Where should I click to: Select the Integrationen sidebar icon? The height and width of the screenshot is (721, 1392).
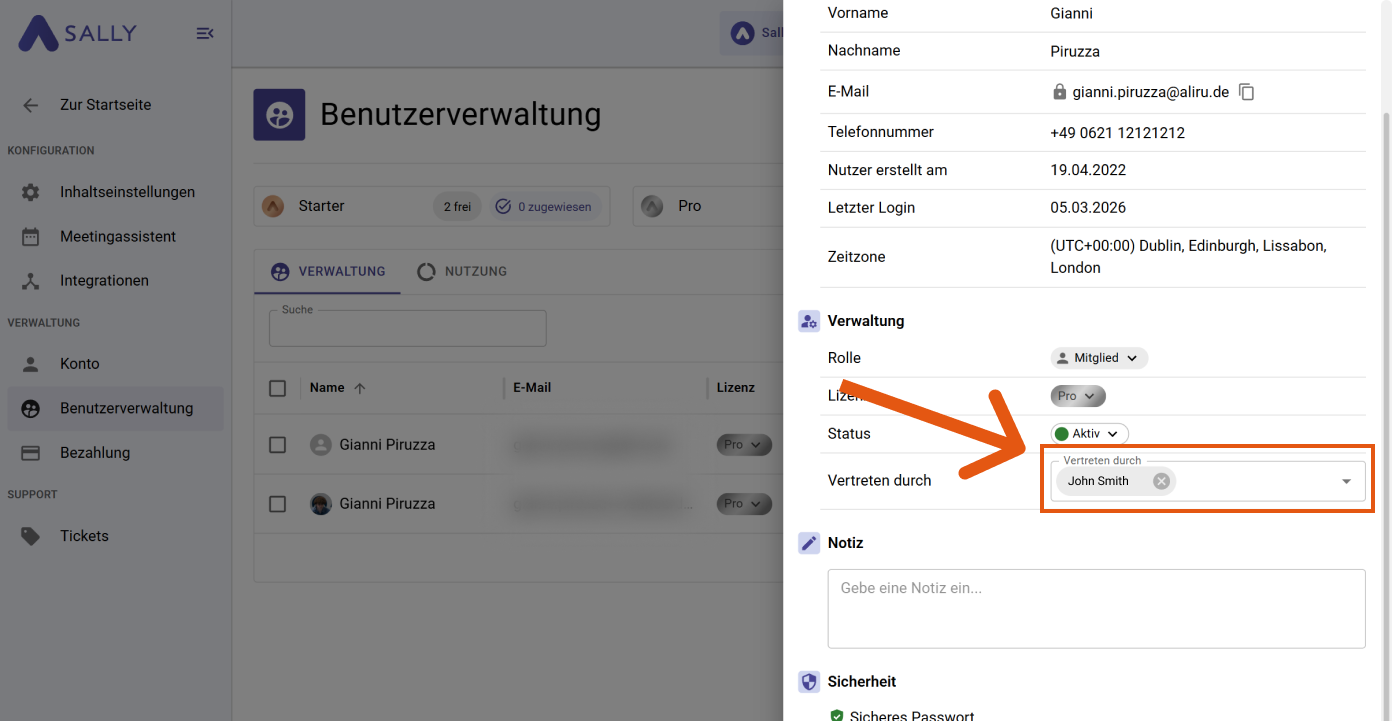click(29, 280)
